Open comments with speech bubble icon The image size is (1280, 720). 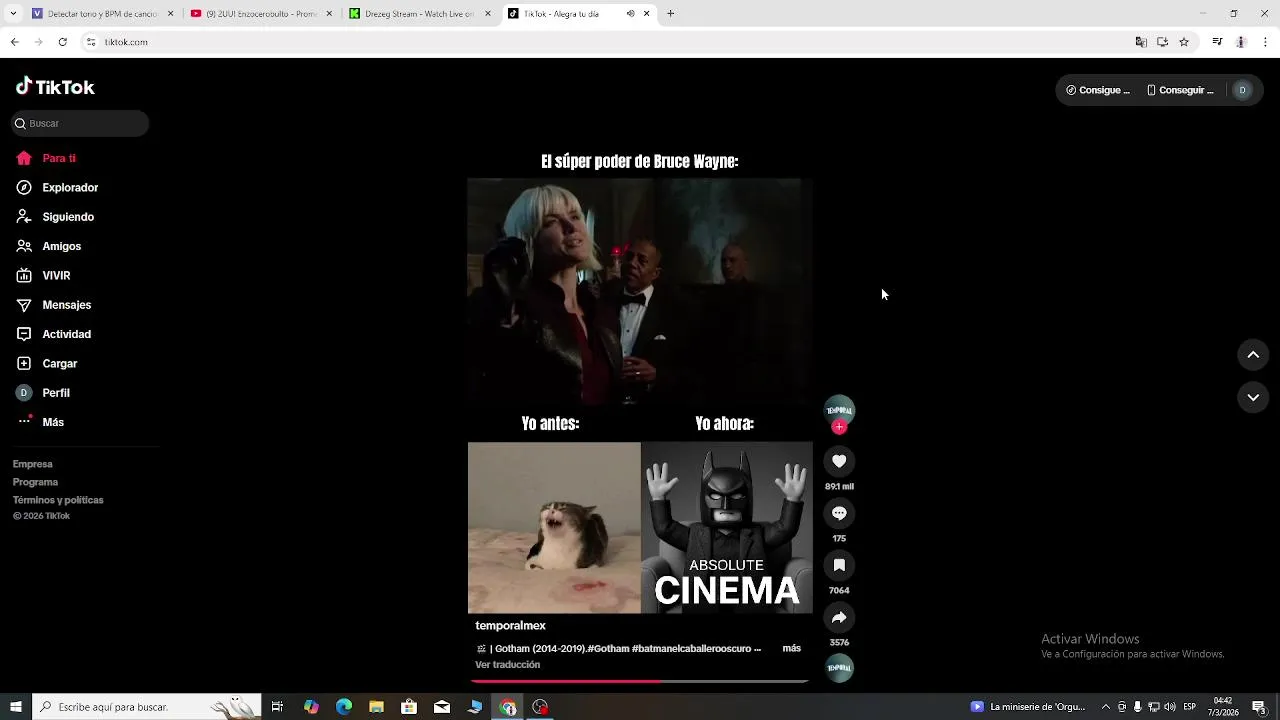tap(839, 513)
